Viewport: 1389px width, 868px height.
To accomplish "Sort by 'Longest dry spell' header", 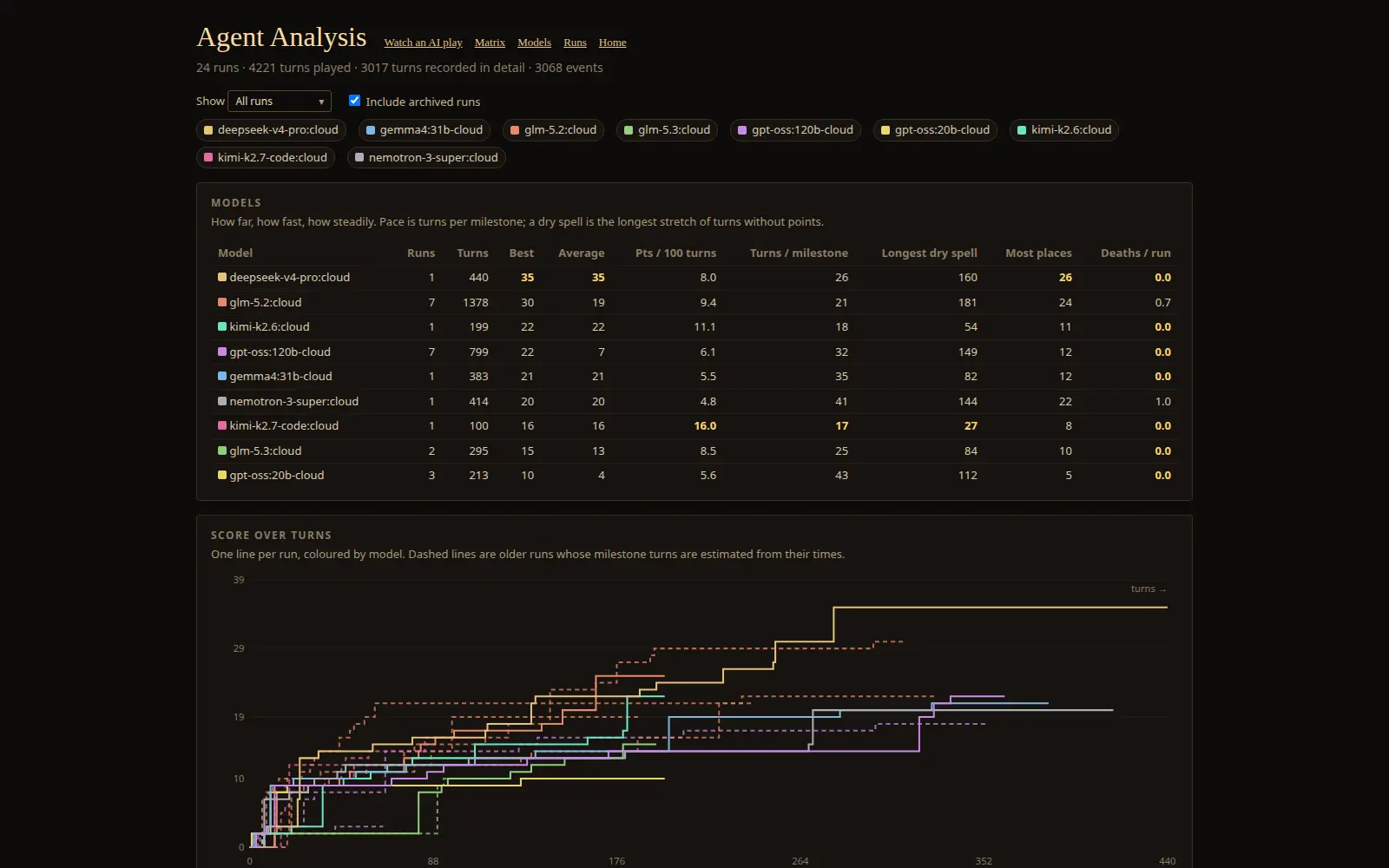I will pos(929,253).
